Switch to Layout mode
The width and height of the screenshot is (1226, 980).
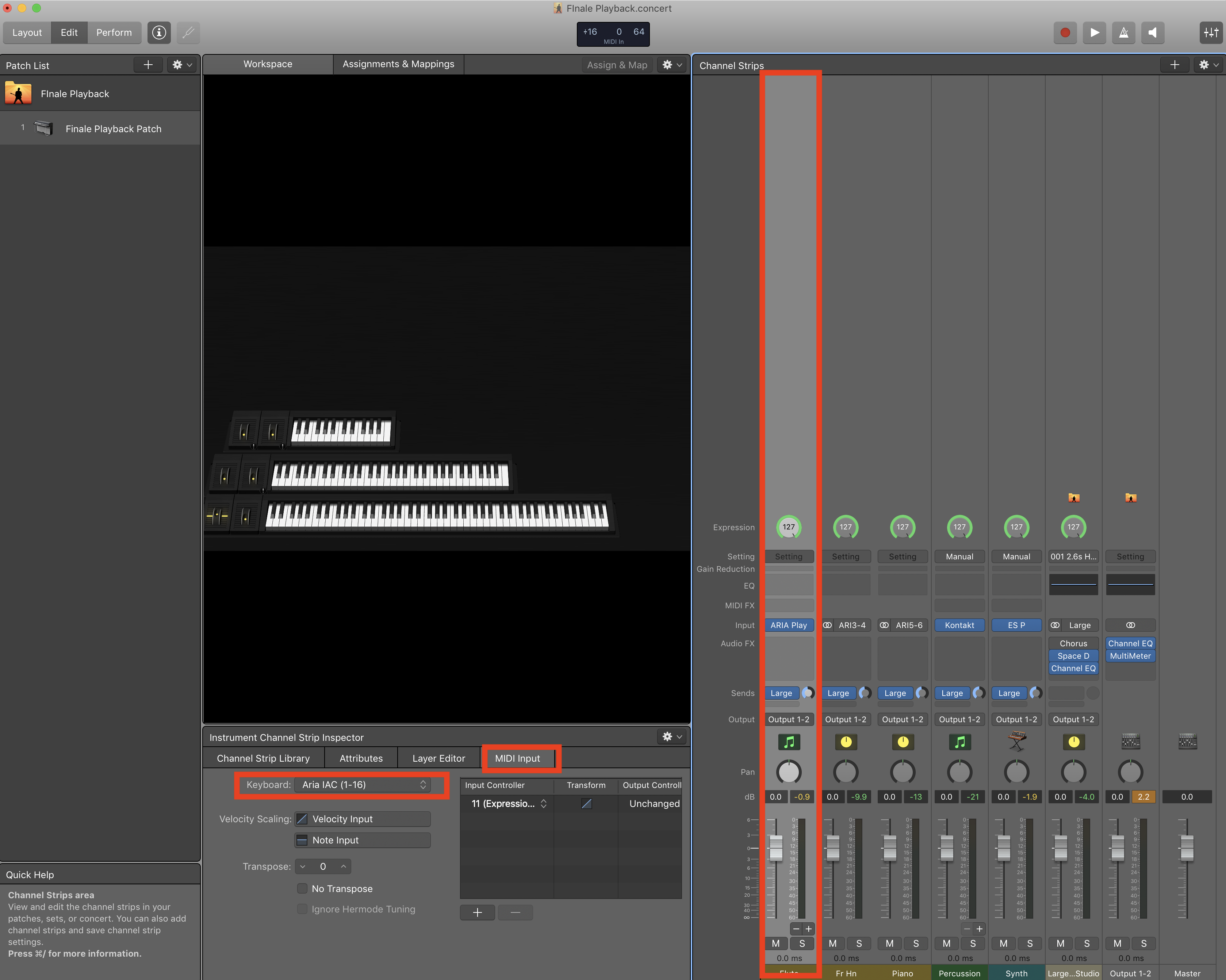27,32
